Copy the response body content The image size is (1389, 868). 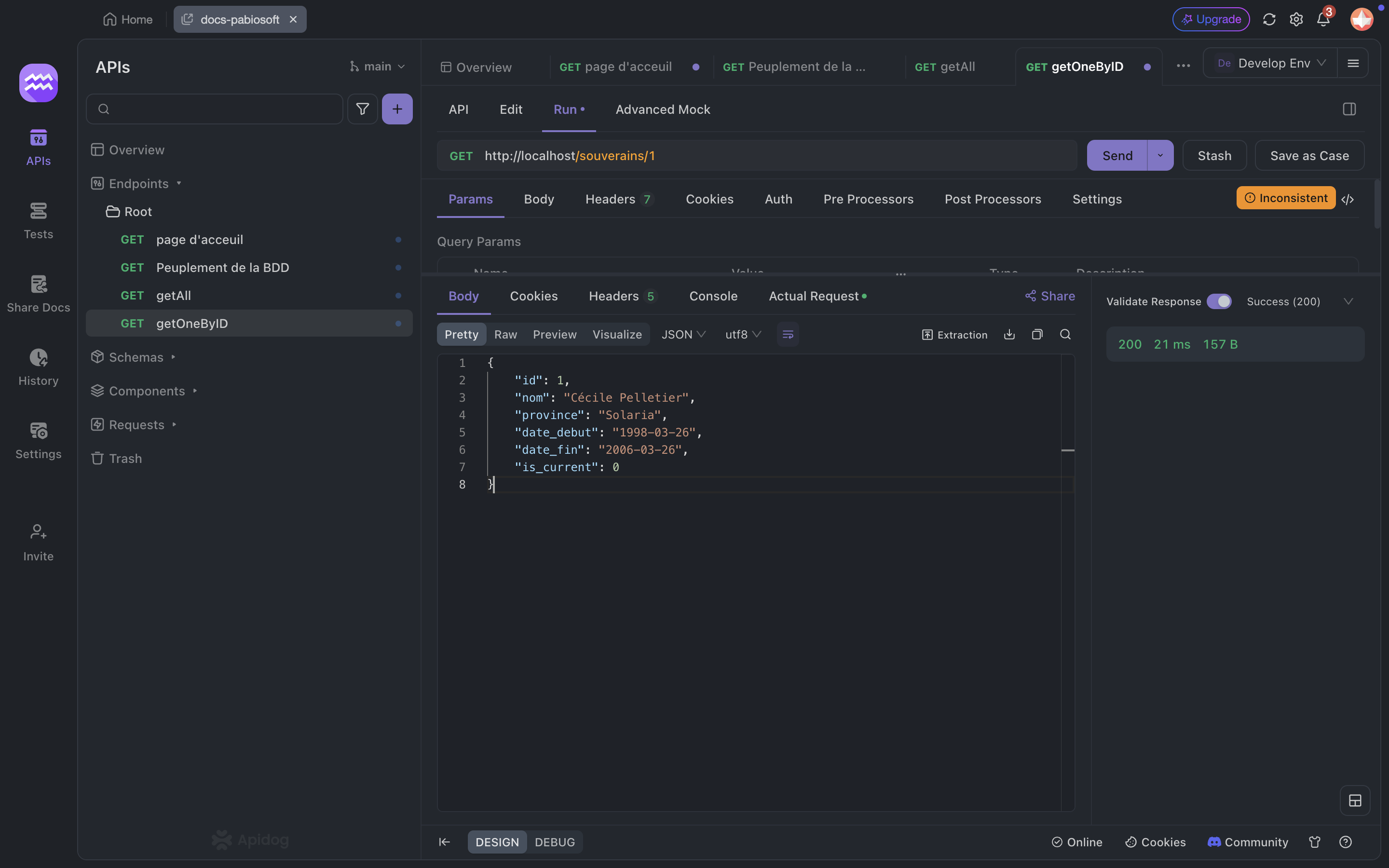(x=1037, y=334)
